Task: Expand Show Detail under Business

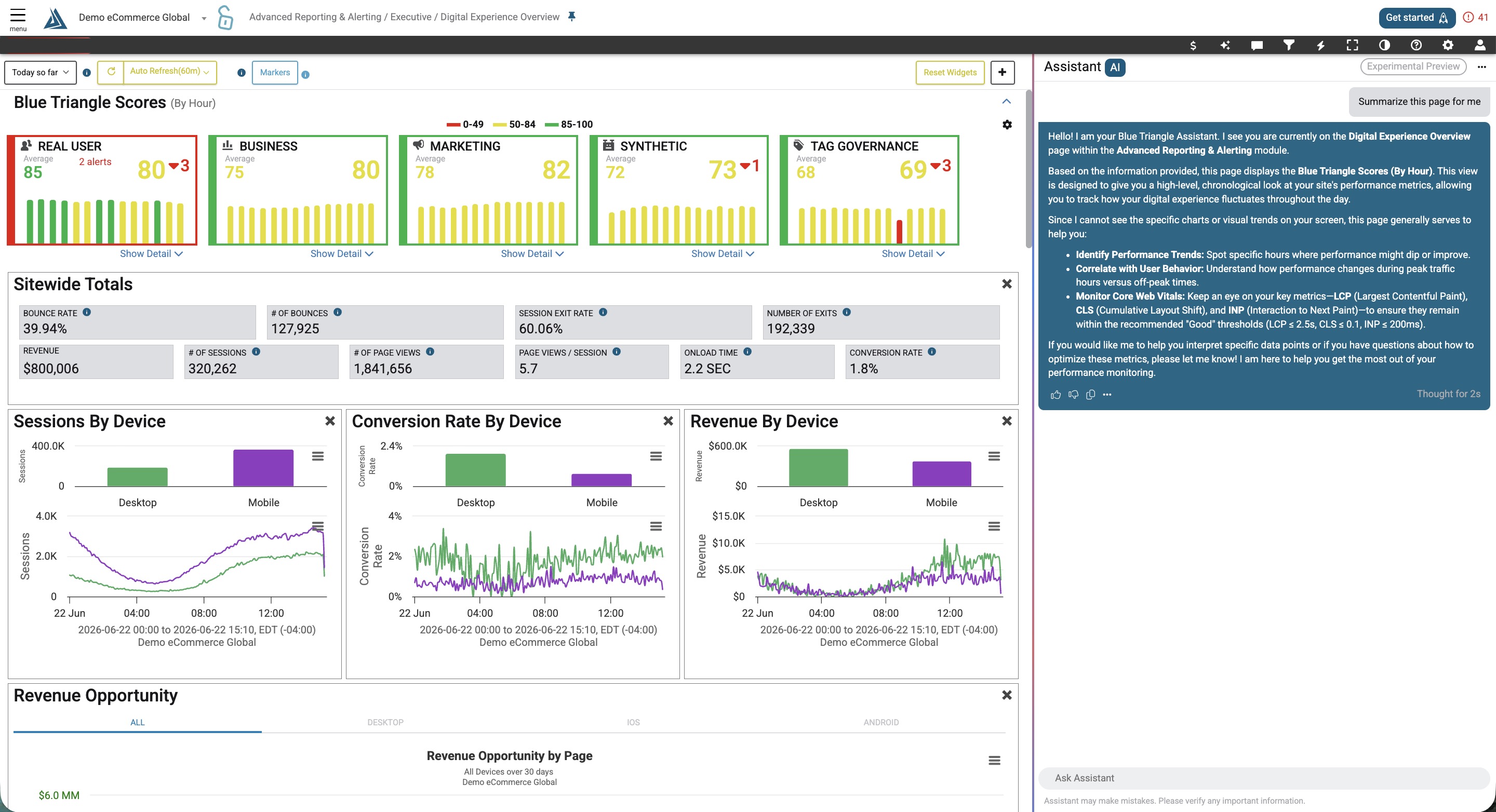Action: [341, 254]
